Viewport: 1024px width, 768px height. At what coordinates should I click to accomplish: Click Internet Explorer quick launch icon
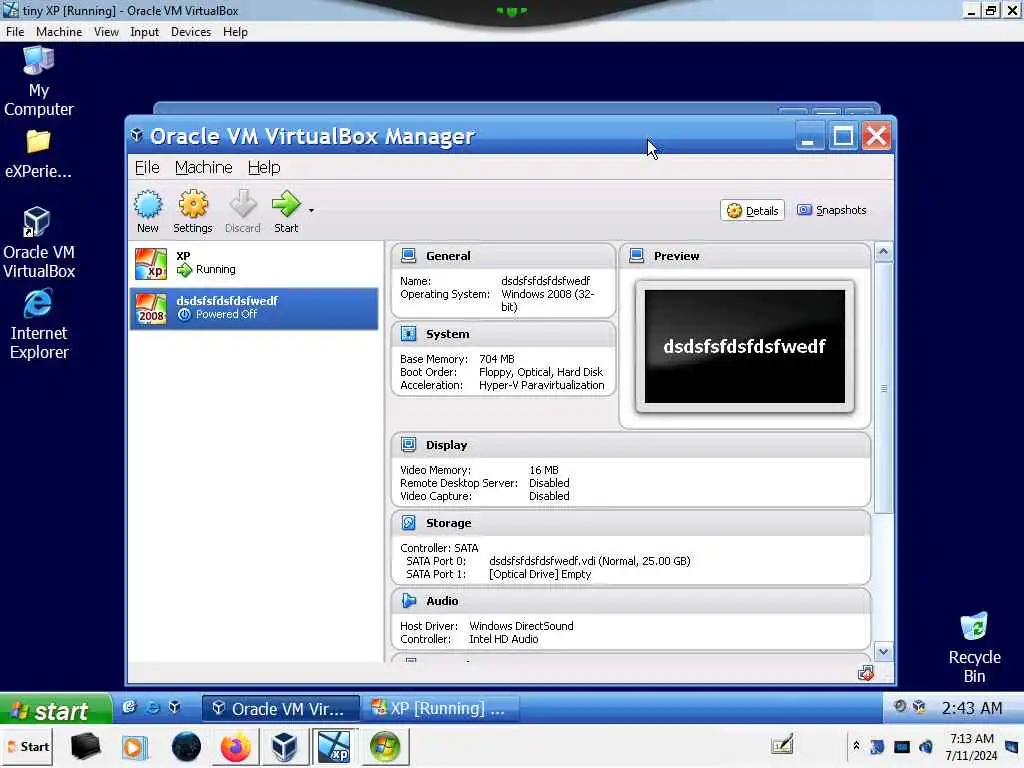[x=152, y=707]
